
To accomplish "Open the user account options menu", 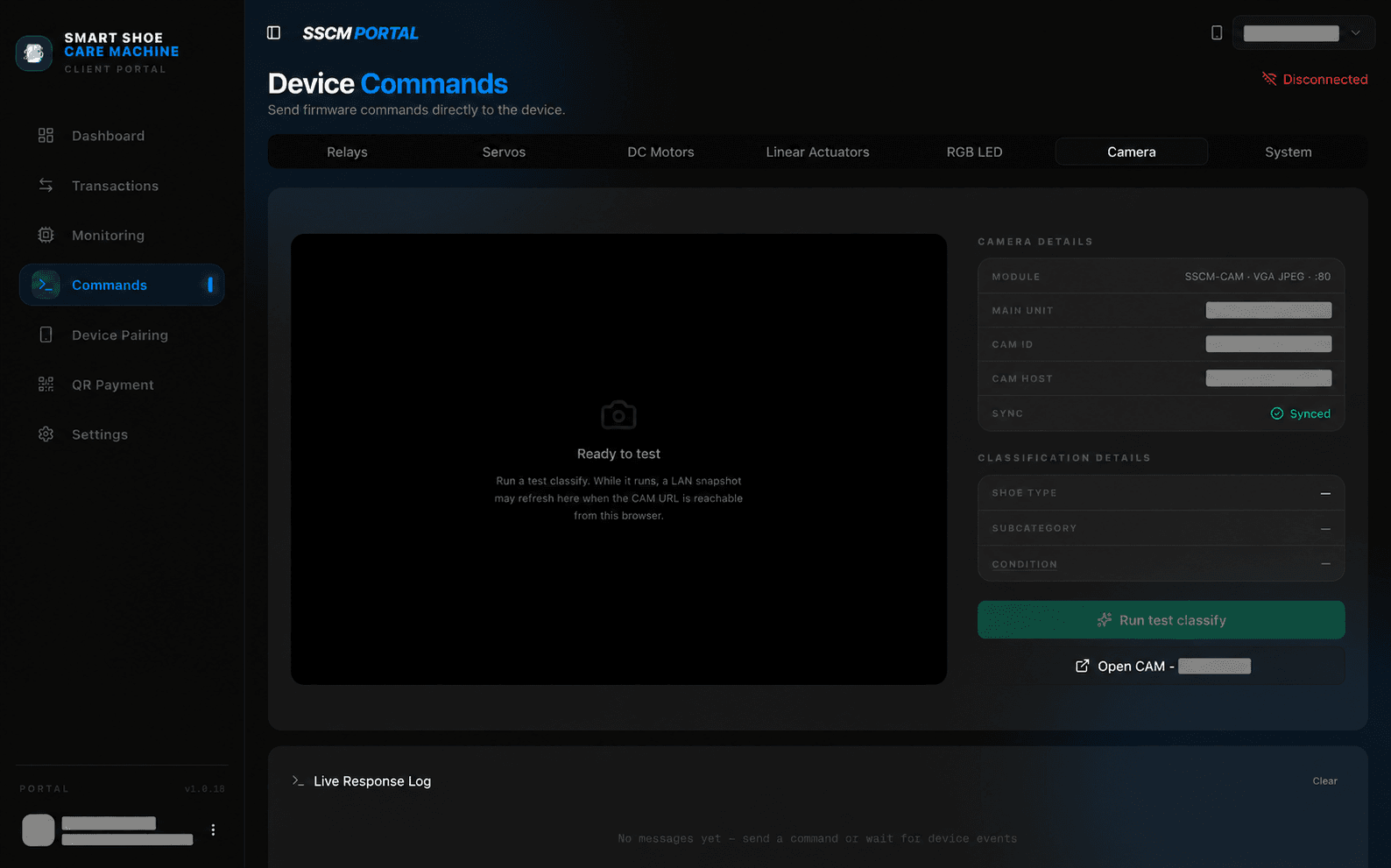I will (x=213, y=830).
